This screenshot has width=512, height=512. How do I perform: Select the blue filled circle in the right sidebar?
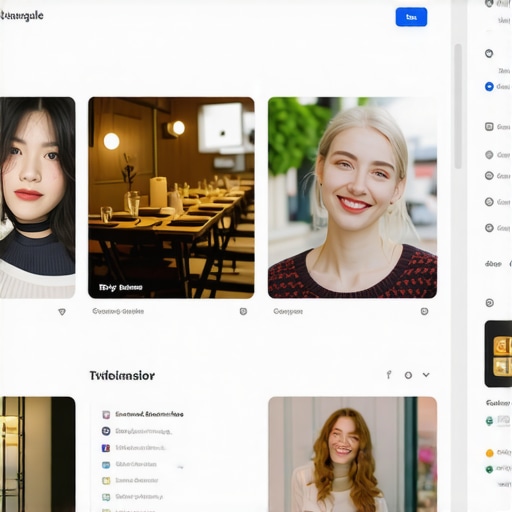tap(489, 87)
